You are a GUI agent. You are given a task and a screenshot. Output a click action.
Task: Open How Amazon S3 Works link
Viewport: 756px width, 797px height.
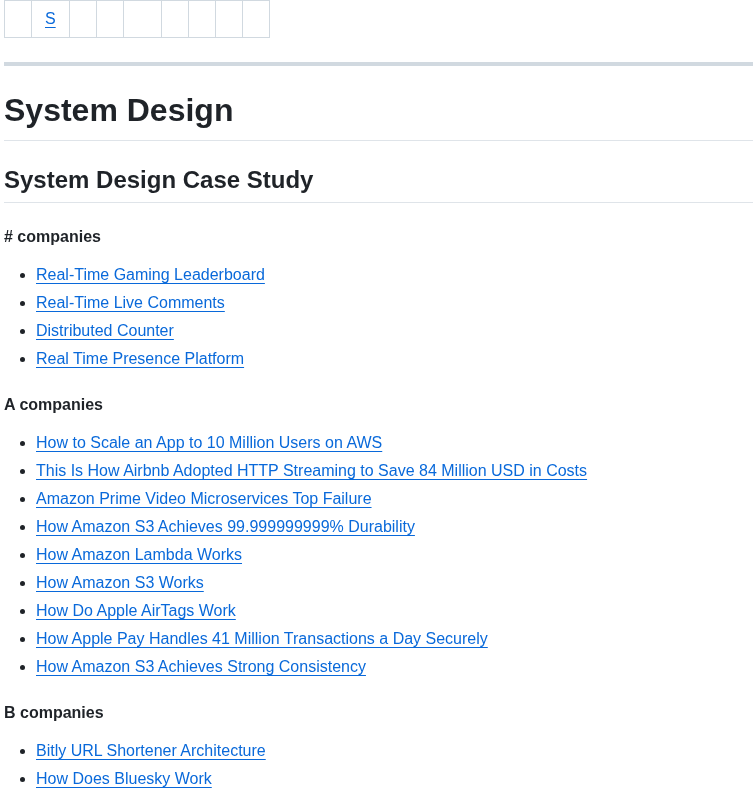click(119, 582)
